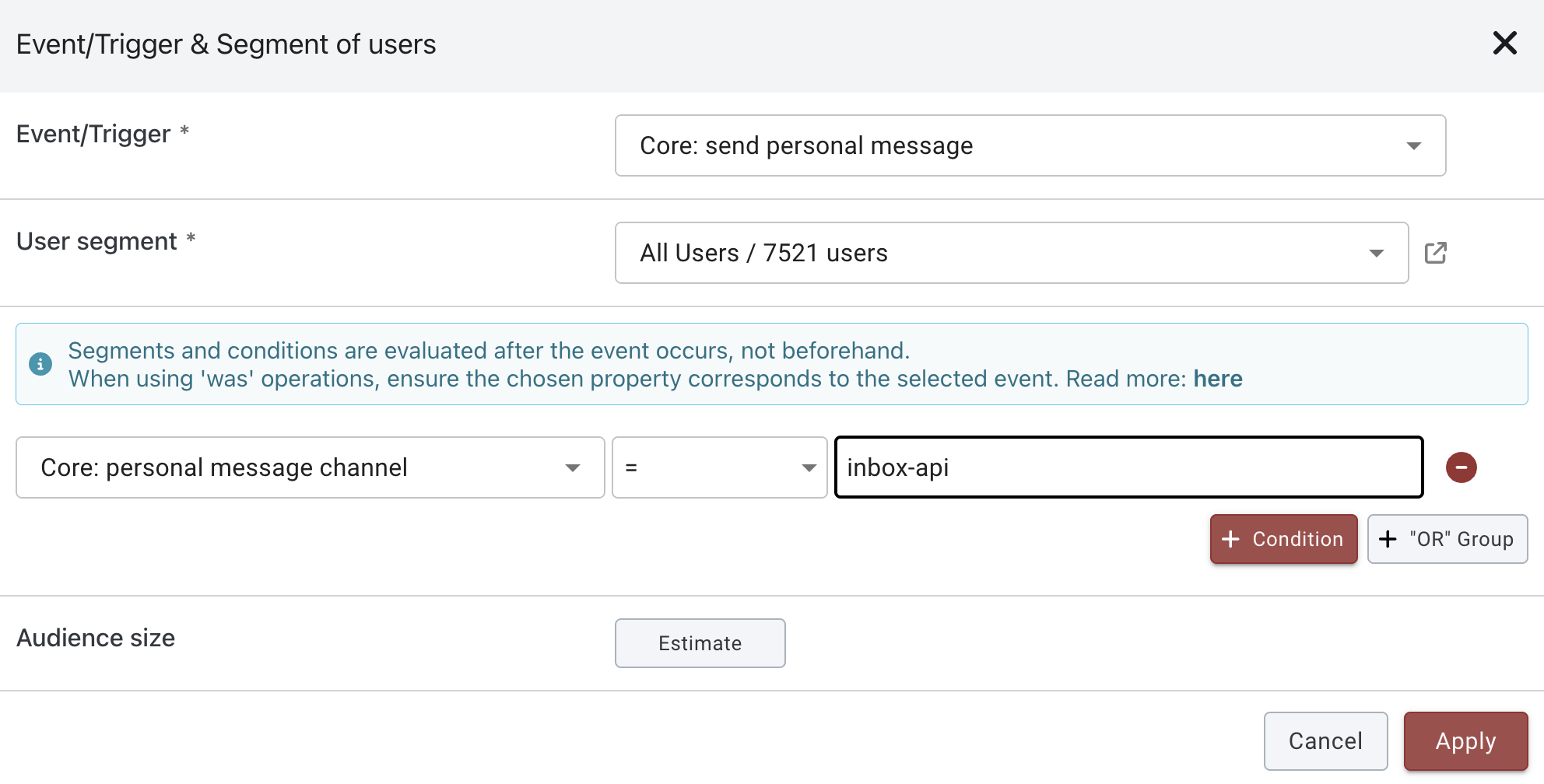Click the caret arrow of User segment select

(1376, 254)
